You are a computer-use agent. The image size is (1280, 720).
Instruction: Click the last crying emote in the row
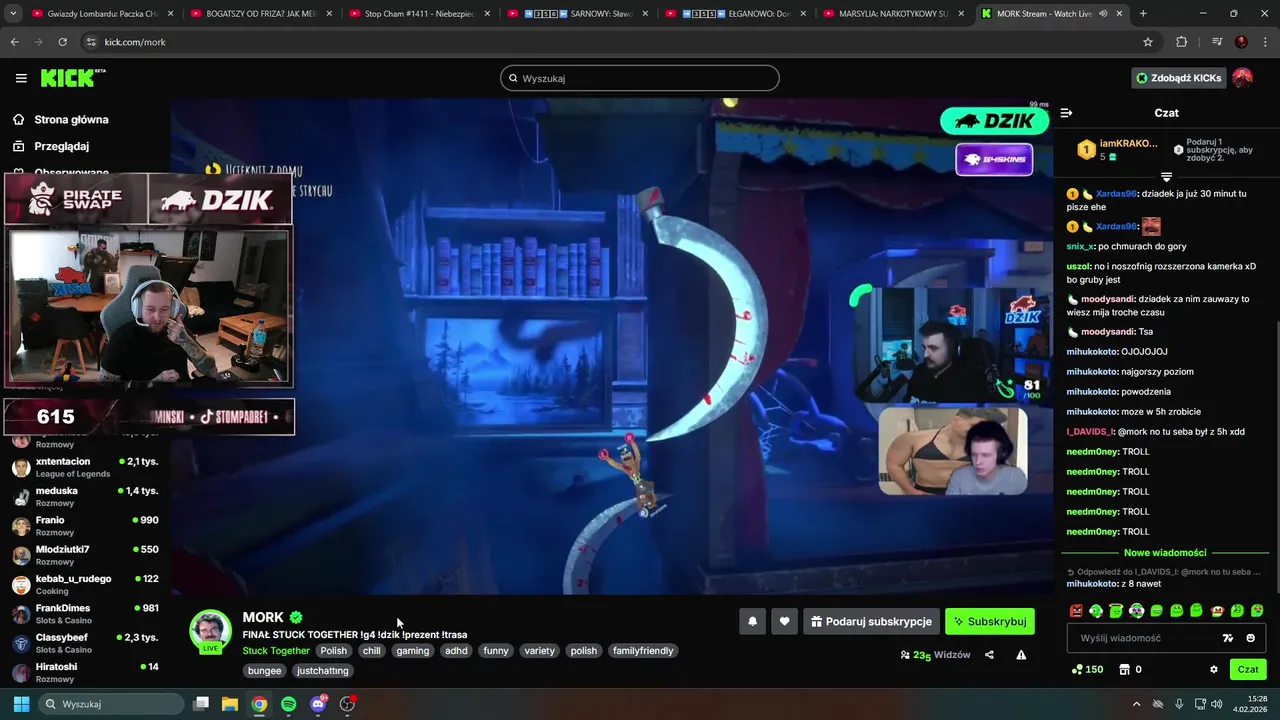coord(1257,610)
